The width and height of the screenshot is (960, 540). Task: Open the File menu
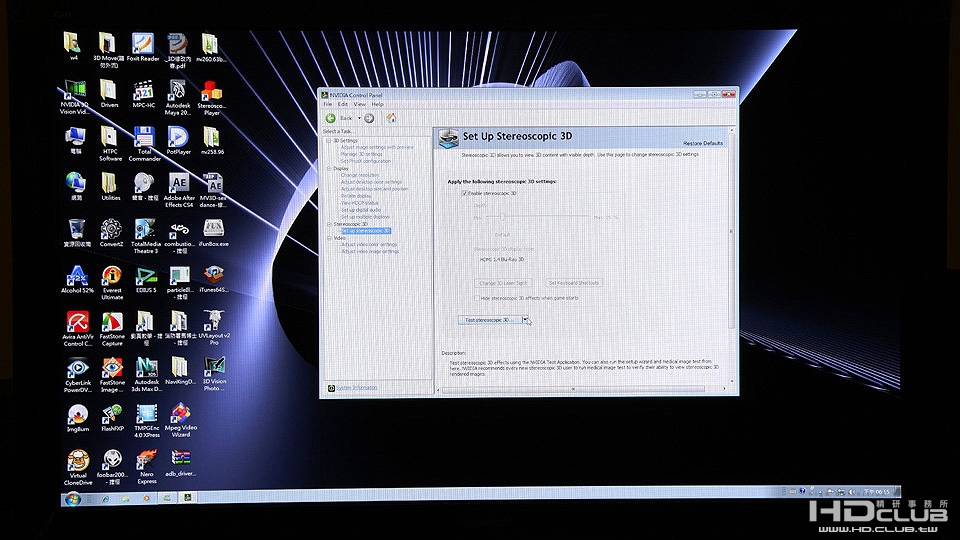(328, 104)
